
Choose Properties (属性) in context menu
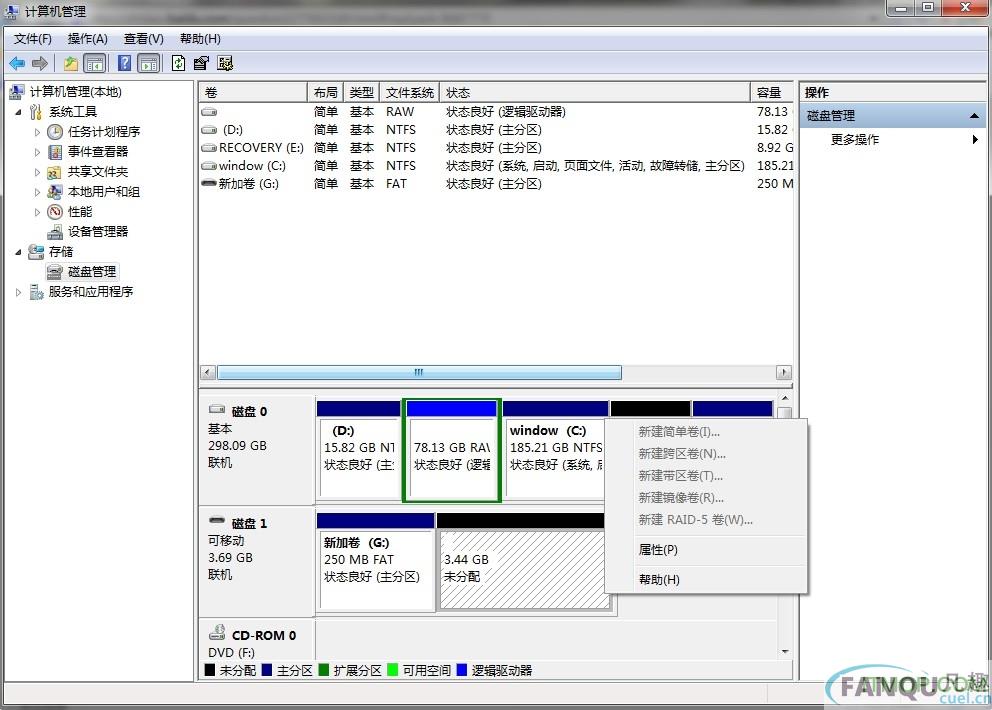pyautogui.click(x=706, y=550)
